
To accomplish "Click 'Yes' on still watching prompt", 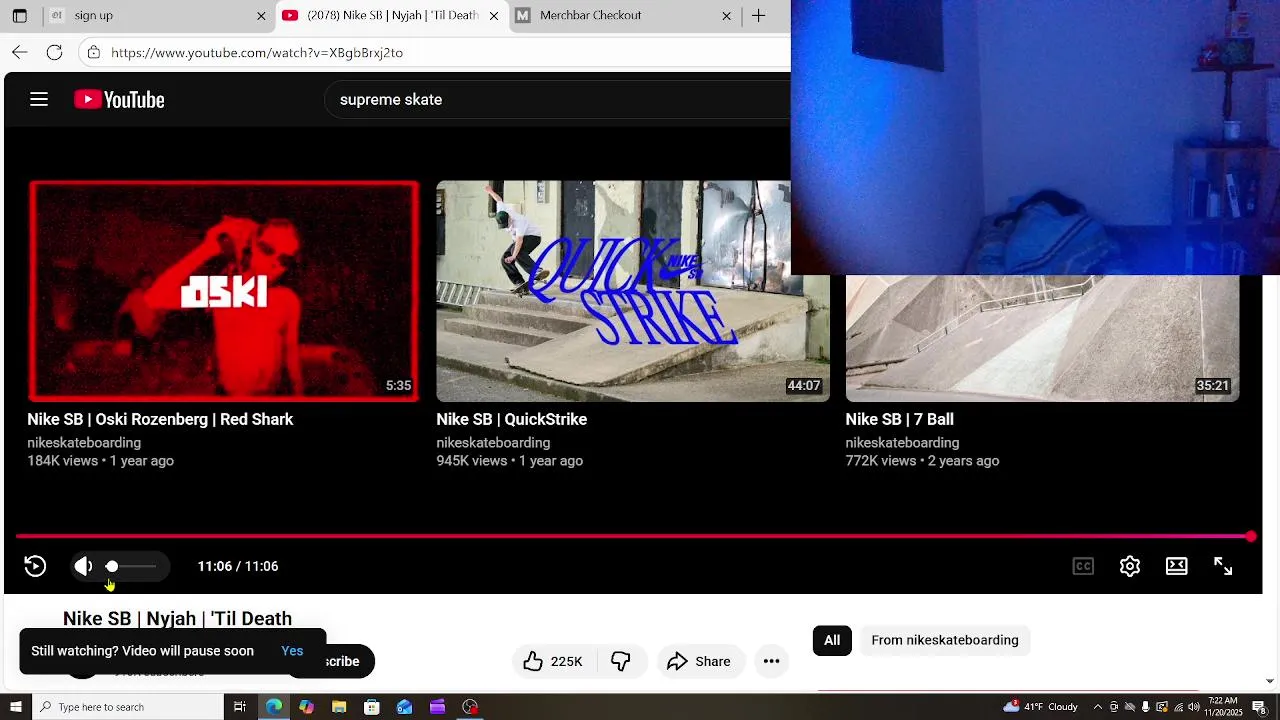I will pyautogui.click(x=292, y=651).
